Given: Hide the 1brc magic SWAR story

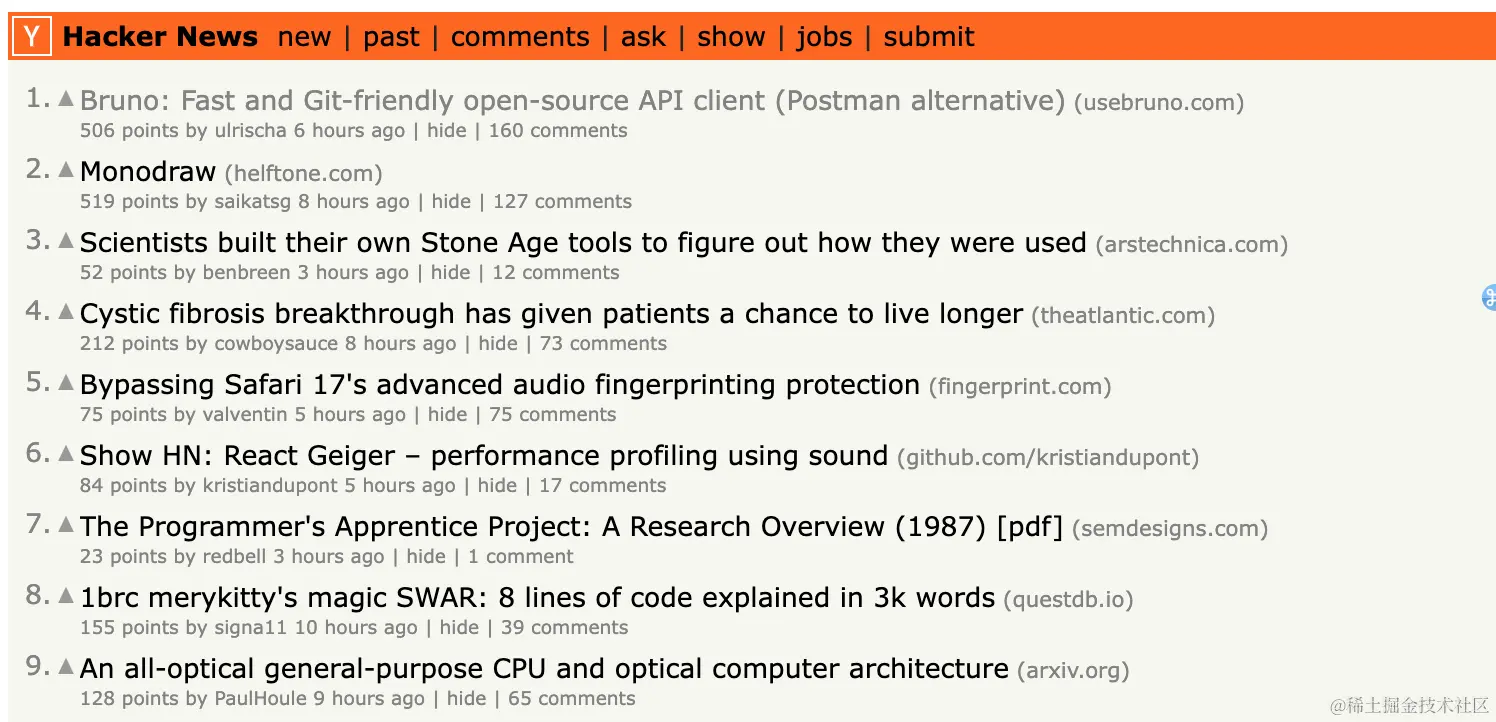Looking at the screenshot, I should tap(460, 627).
